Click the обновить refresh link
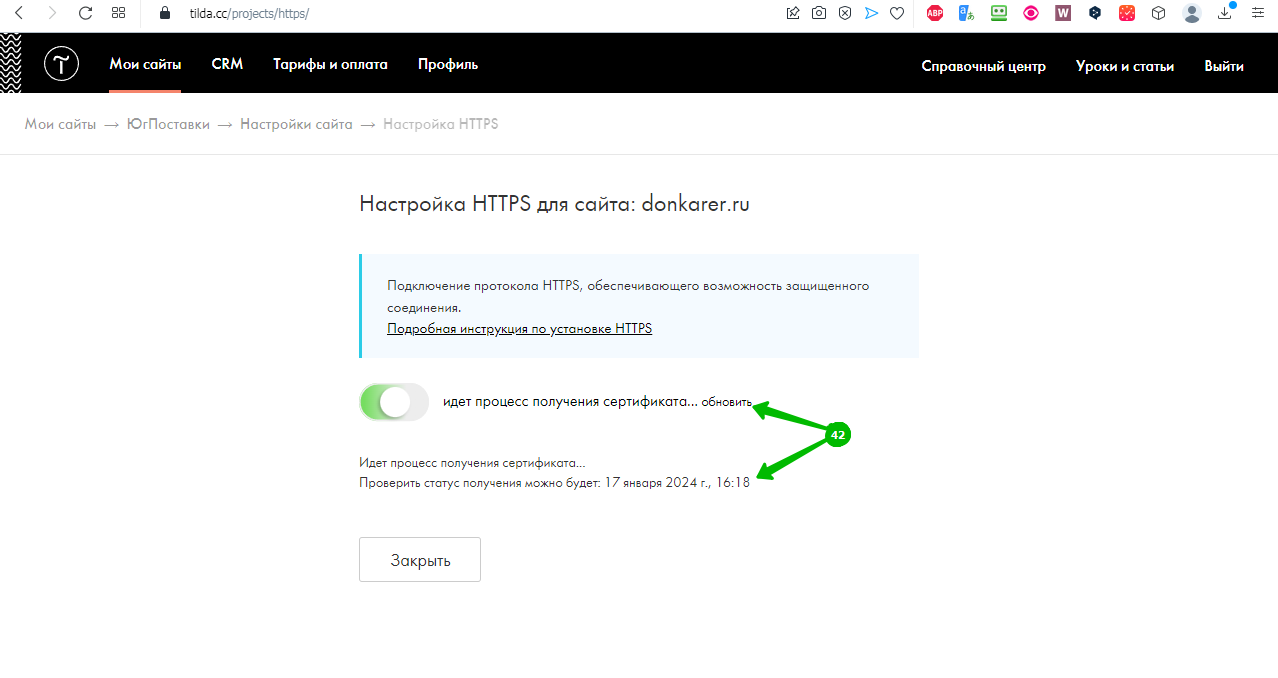1278x678 pixels. (727, 402)
